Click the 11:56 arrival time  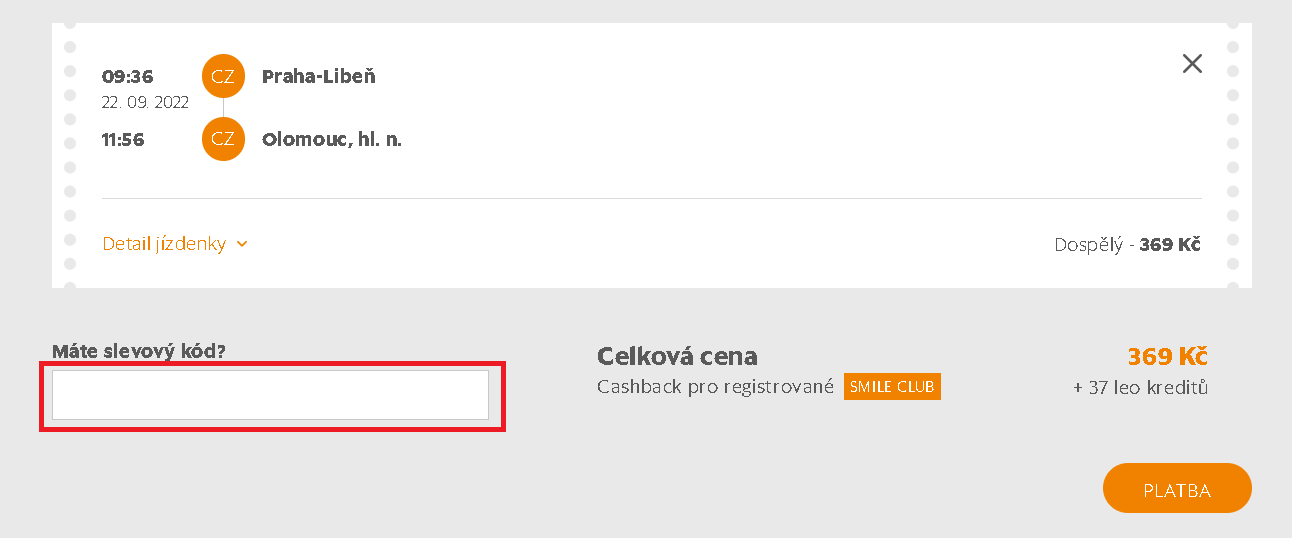[x=123, y=140]
